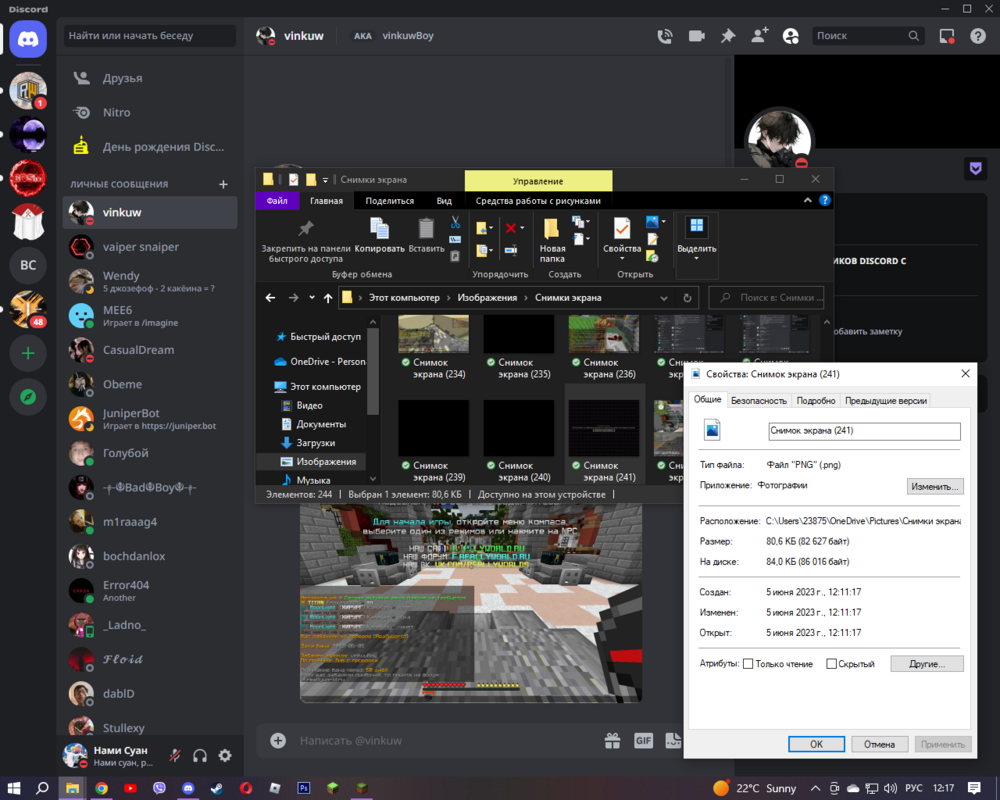Screen dimensions: 1000x800
Task: Switch to View tab in Explorer
Action: click(444, 200)
